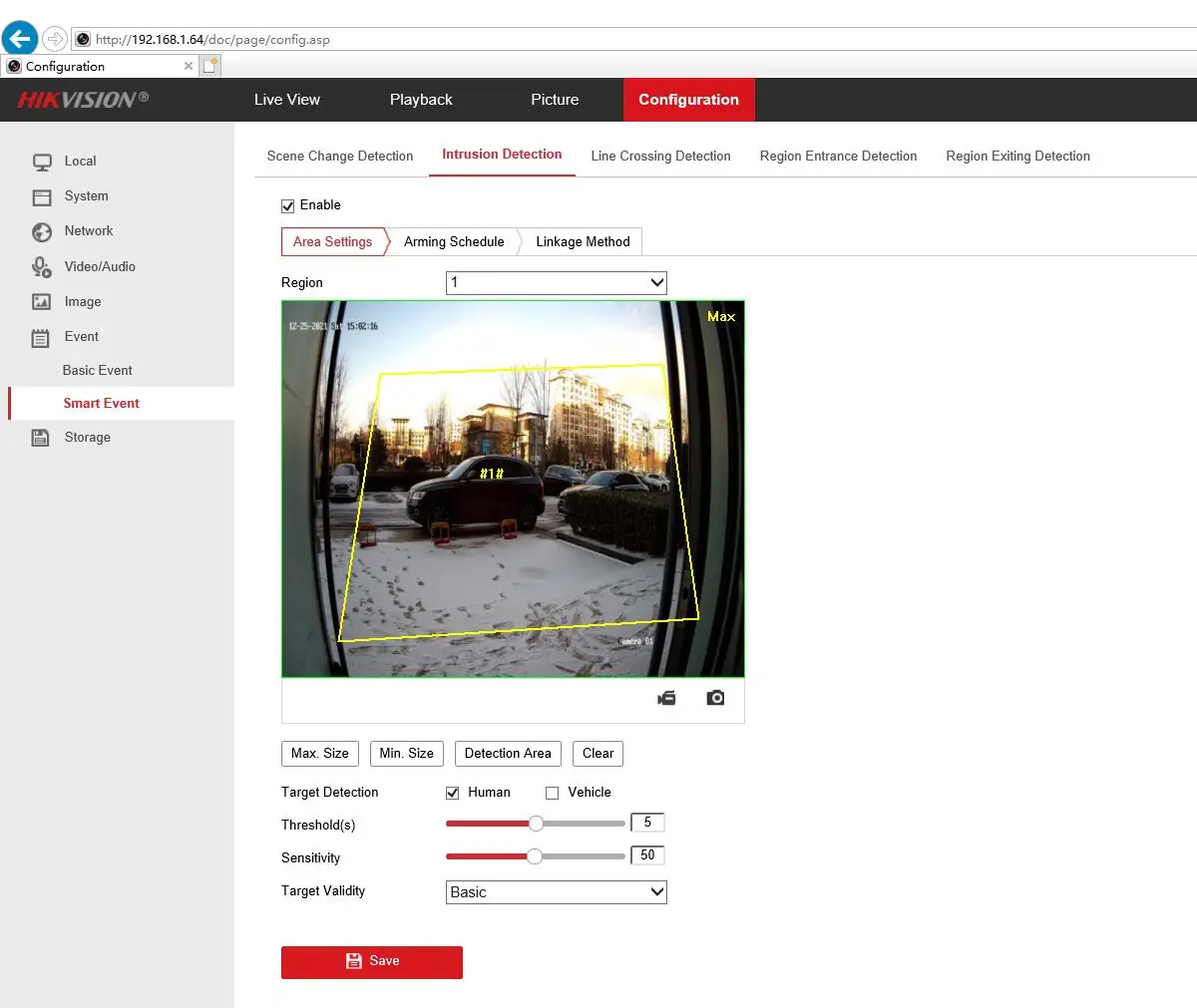Screen dimensions: 1197x1008
Task: Click the browser back arrow button
Action: coord(20,39)
